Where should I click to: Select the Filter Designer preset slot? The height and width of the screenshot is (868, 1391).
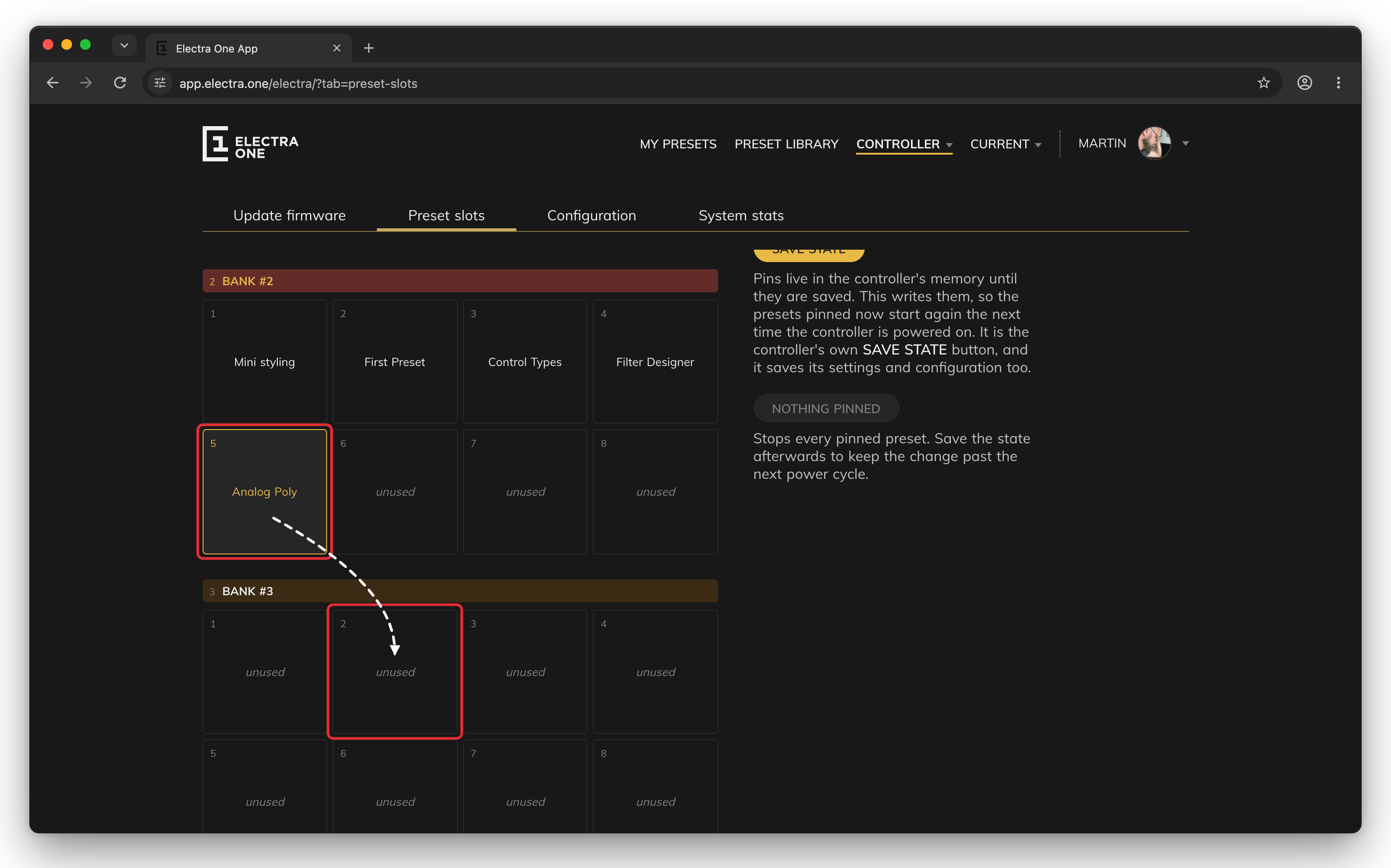[656, 362]
